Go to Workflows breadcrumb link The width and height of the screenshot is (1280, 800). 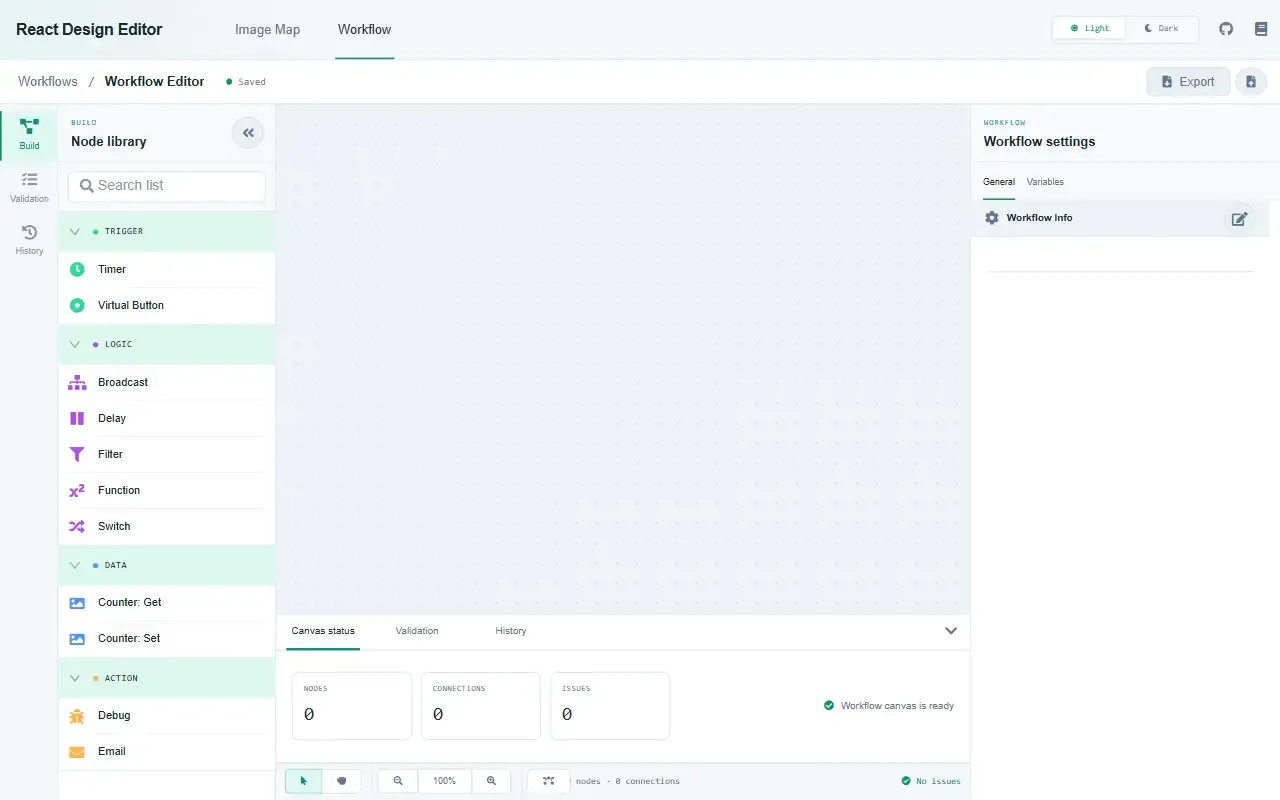point(48,81)
